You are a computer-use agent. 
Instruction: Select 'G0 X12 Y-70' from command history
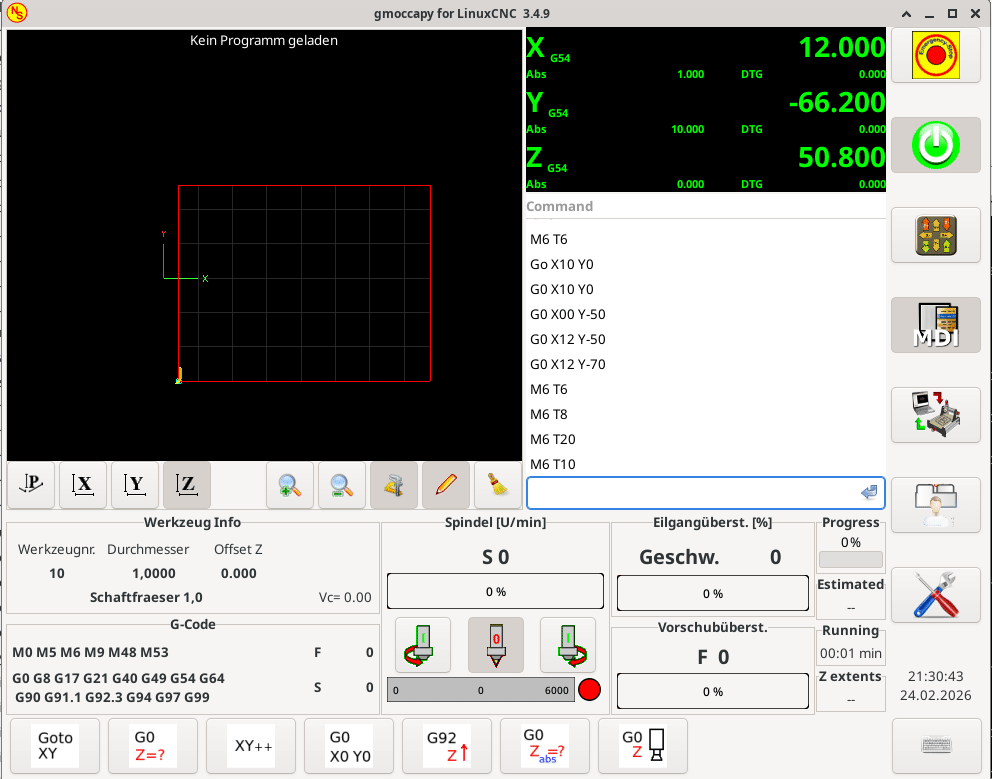click(568, 364)
